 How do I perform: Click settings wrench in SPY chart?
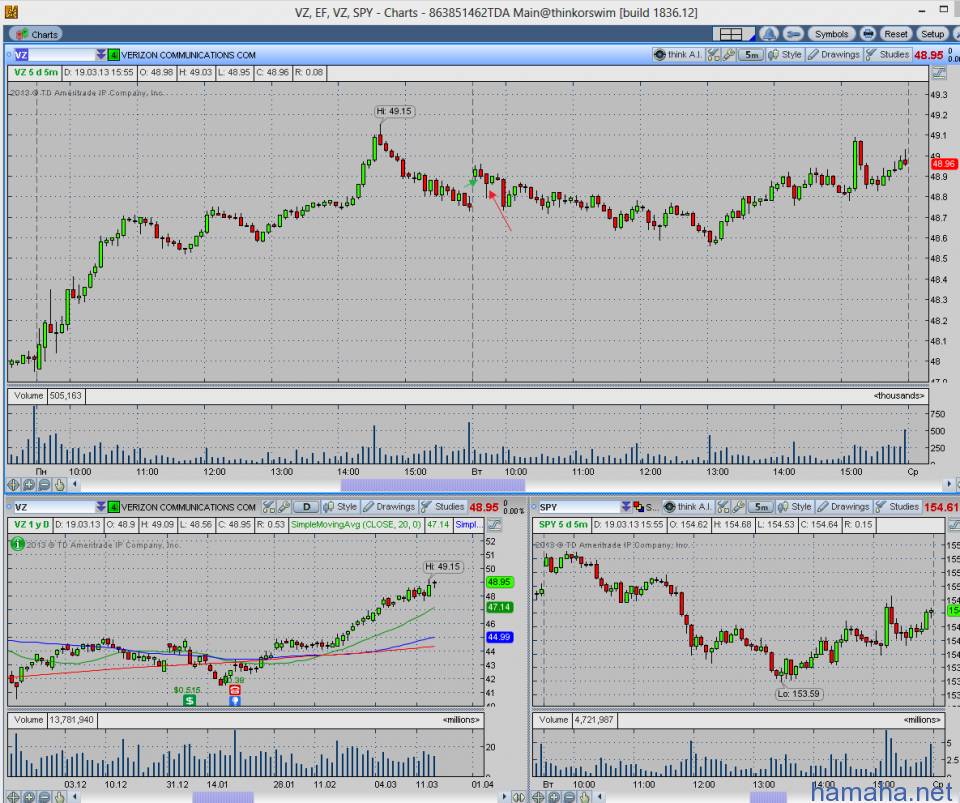[738, 507]
